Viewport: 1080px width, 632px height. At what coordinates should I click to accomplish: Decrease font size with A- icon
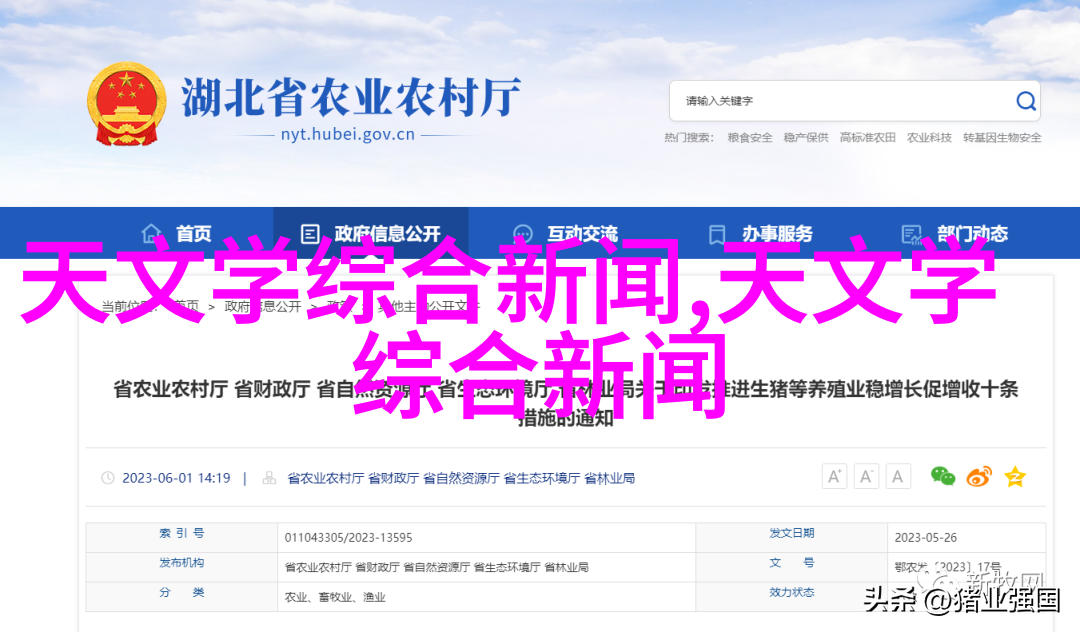(867, 477)
